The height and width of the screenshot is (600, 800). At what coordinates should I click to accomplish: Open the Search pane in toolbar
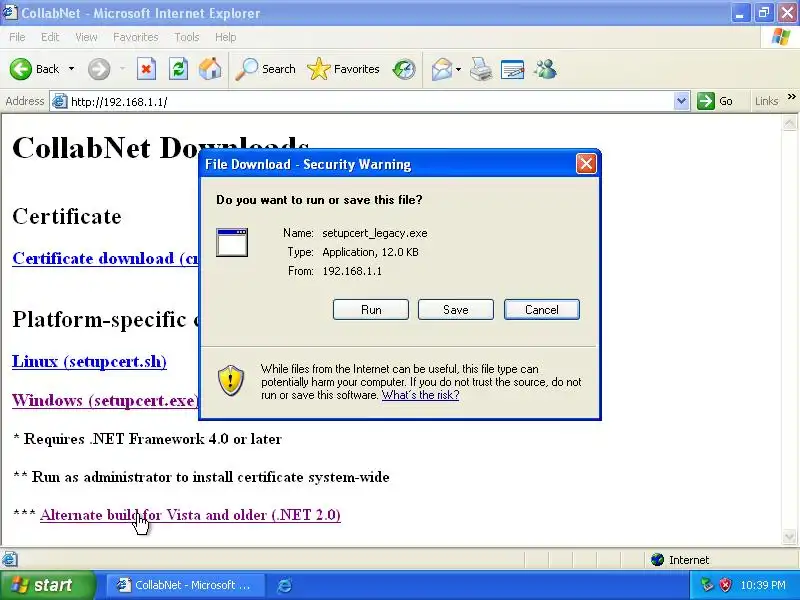[265, 69]
